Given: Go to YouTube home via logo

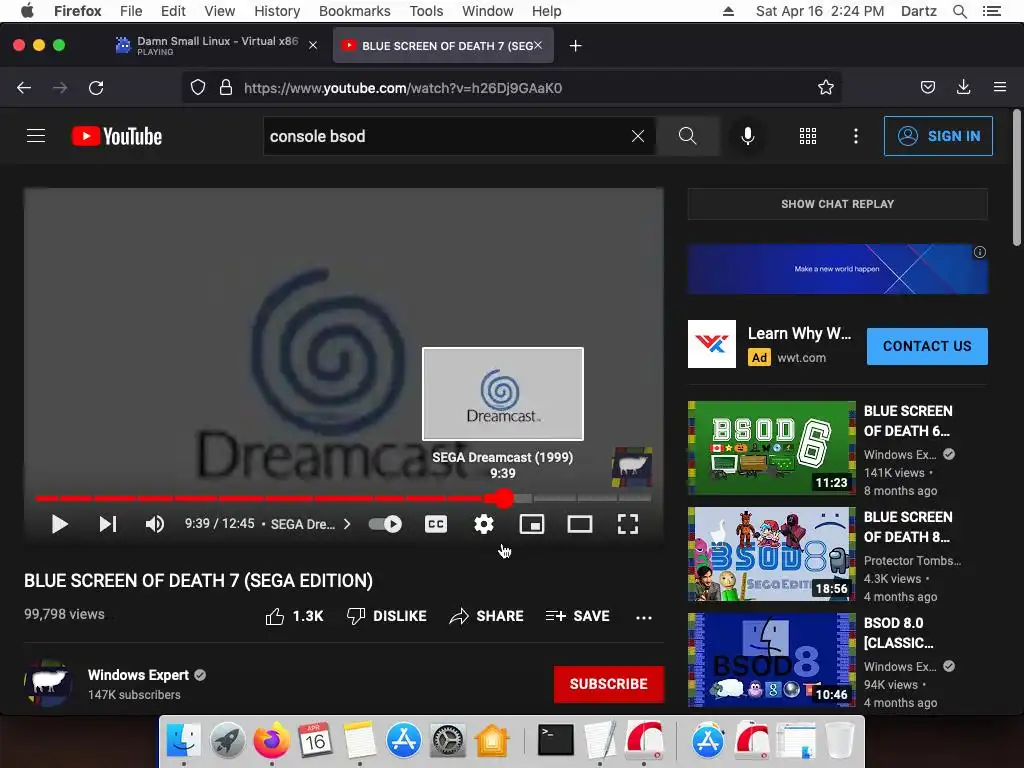Looking at the screenshot, I should coord(117,136).
